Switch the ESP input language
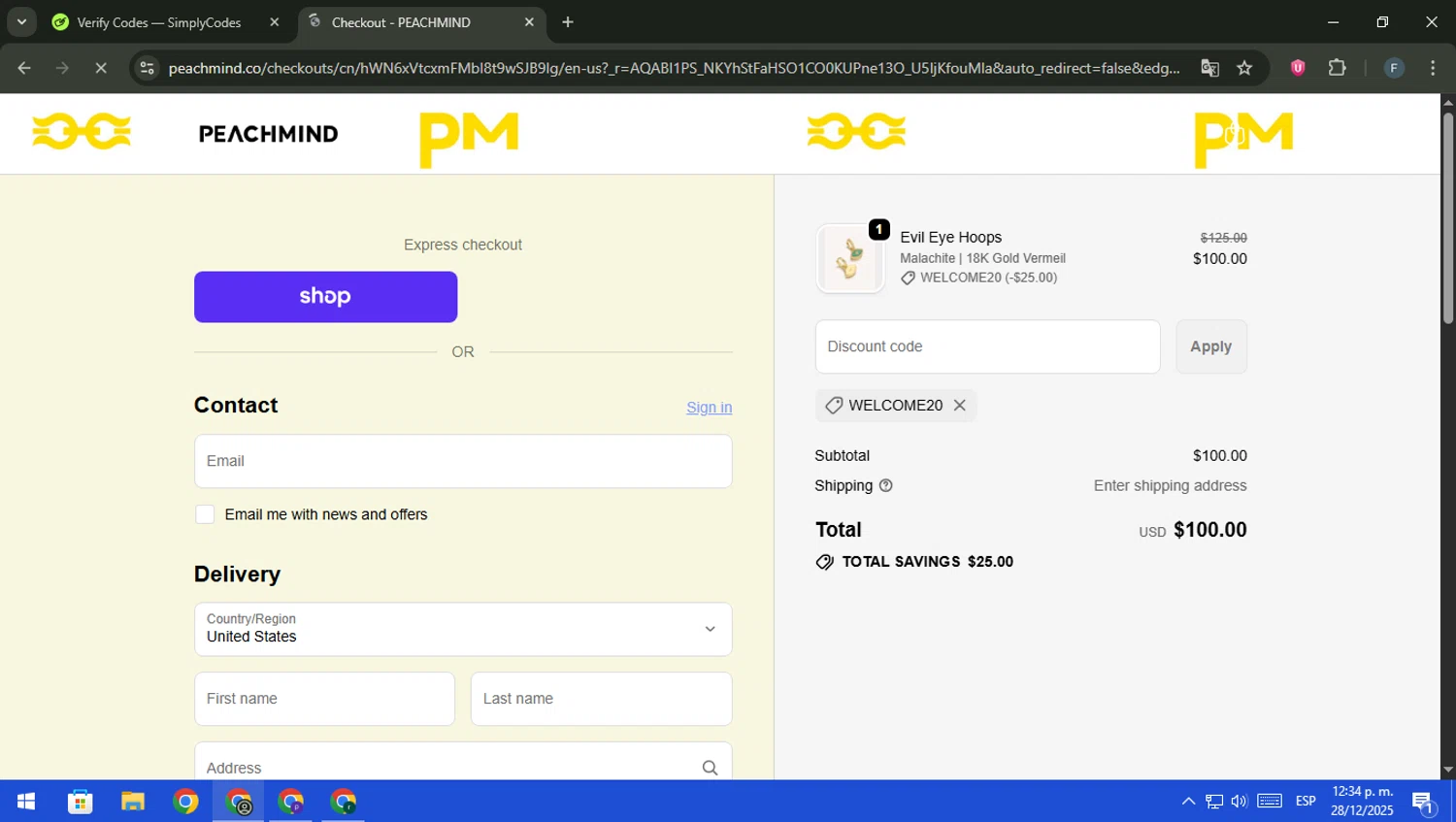Screen dimensions: 1456x822 [1306, 802]
